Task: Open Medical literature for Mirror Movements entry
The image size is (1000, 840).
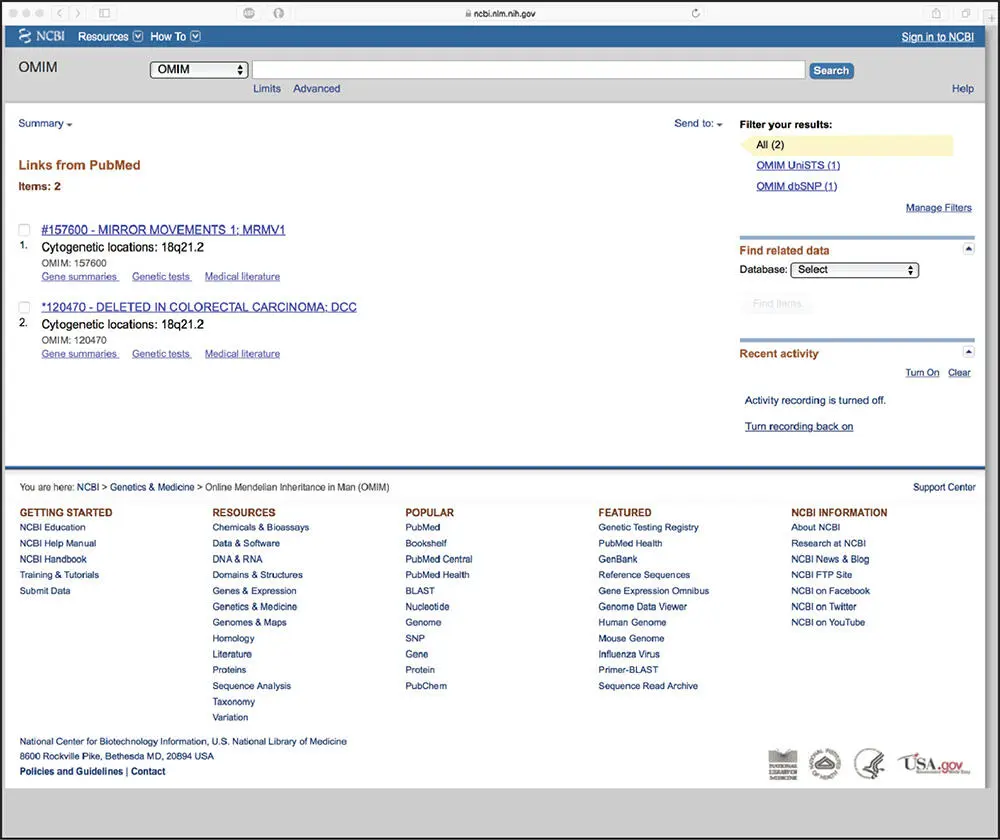Action: pyautogui.click(x=242, y=277)
